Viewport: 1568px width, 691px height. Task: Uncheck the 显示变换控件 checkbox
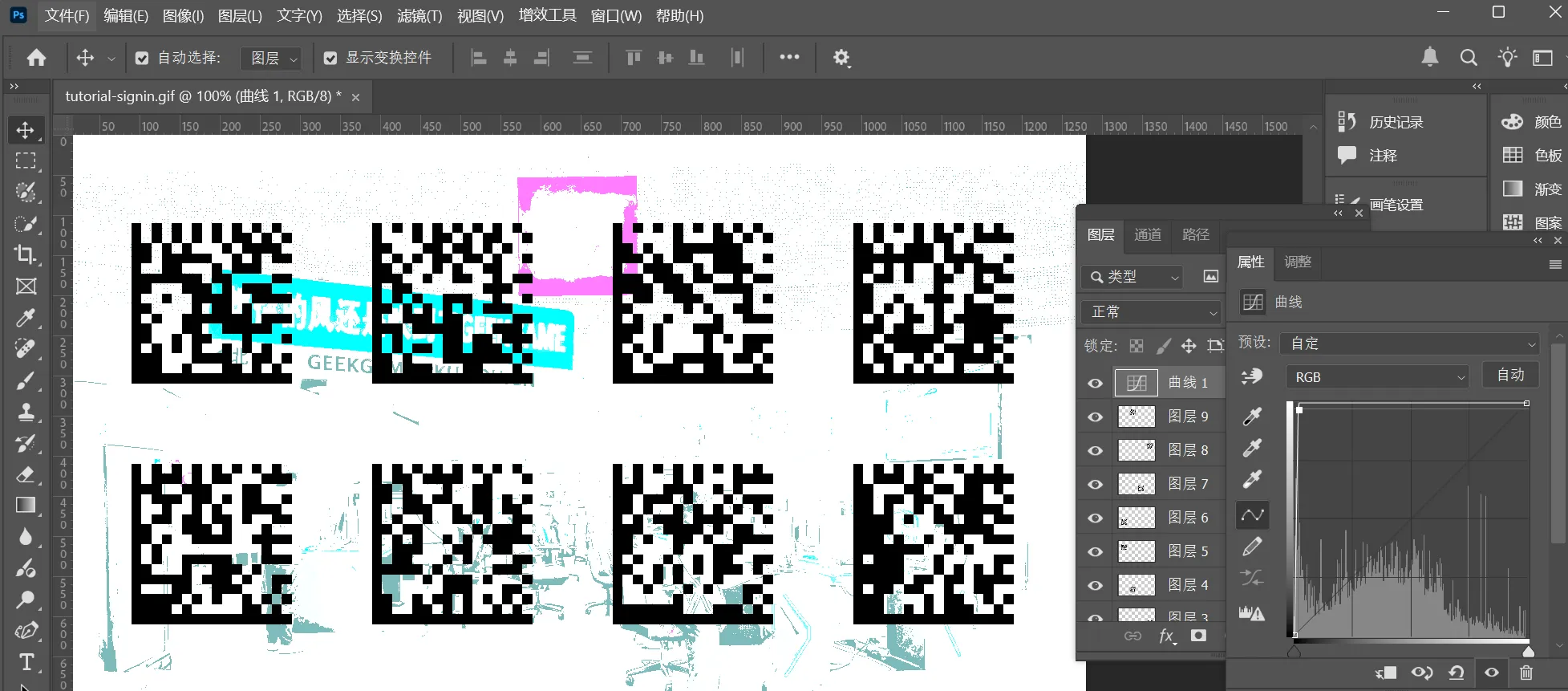click(330, 58)
